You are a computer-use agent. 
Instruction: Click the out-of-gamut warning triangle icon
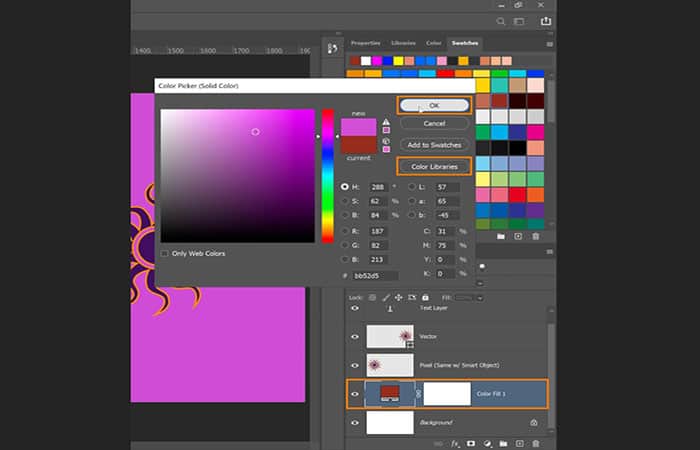pyautogui.click(x=386, y=123)
